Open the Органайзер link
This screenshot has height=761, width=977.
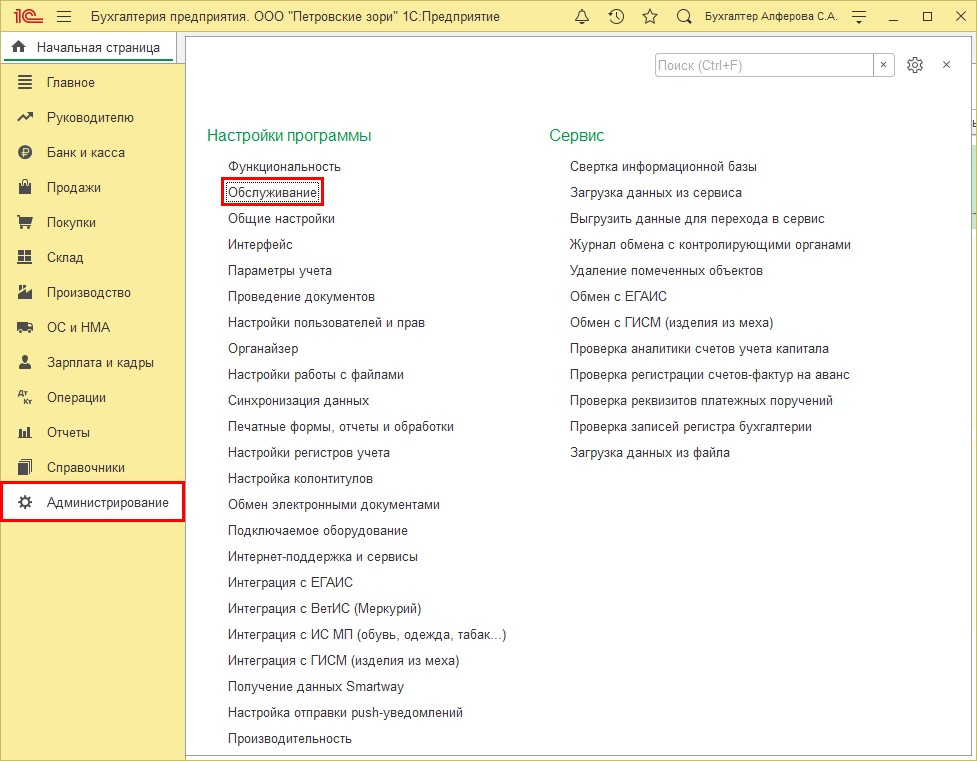click(x=263, y=348)
